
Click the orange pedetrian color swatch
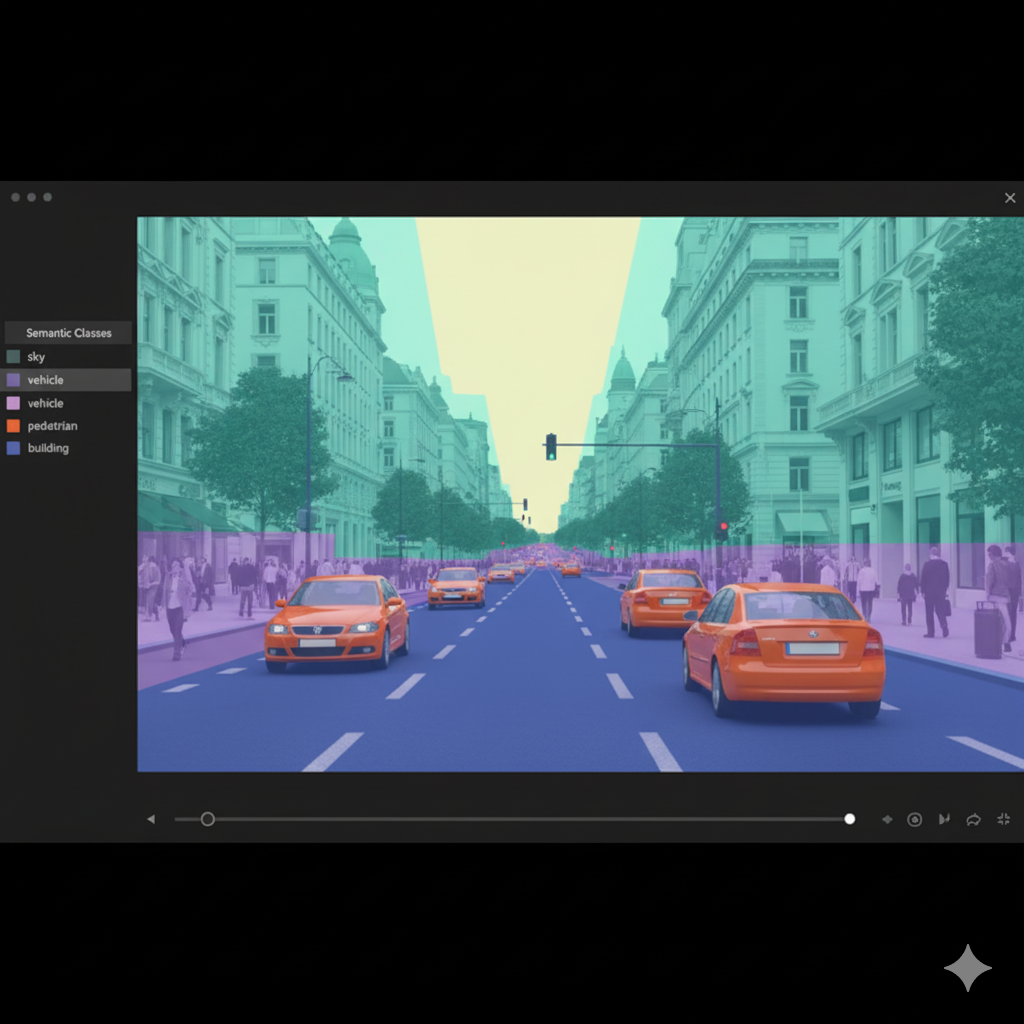pyautogui.click(x=13, y=426)
